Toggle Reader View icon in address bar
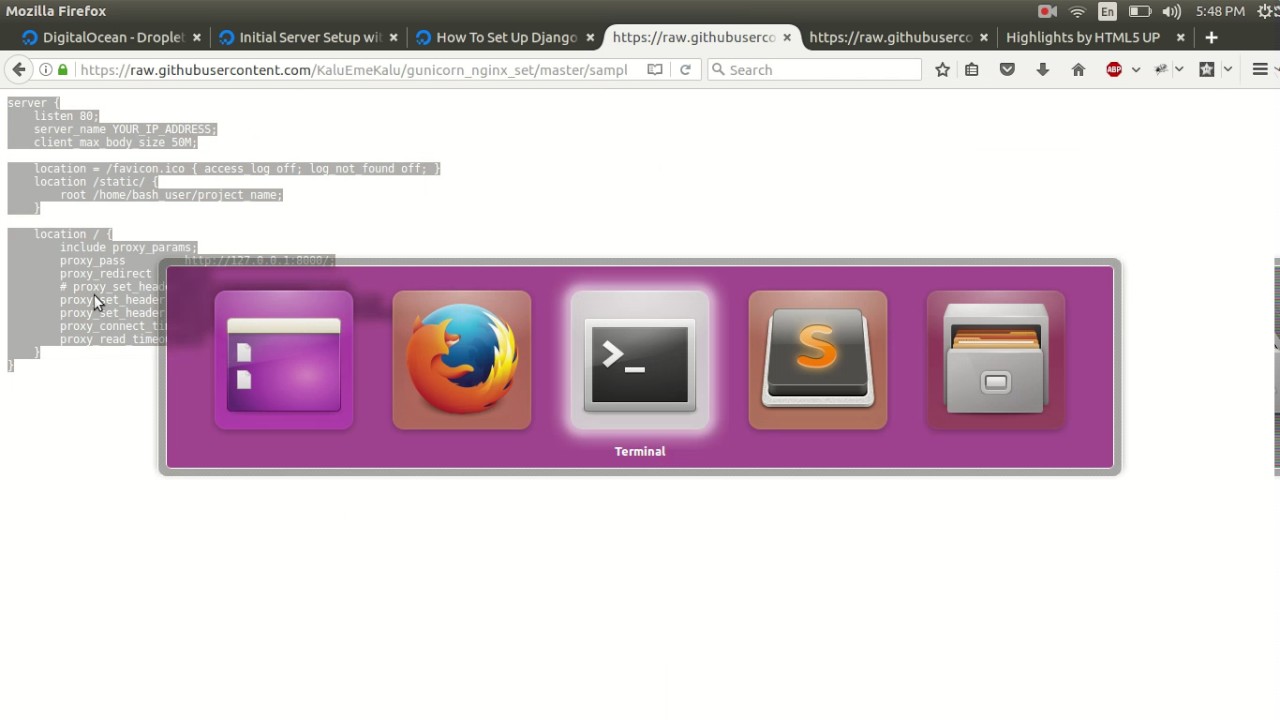Screen dimensions: 1280x720 coord(654,70)
